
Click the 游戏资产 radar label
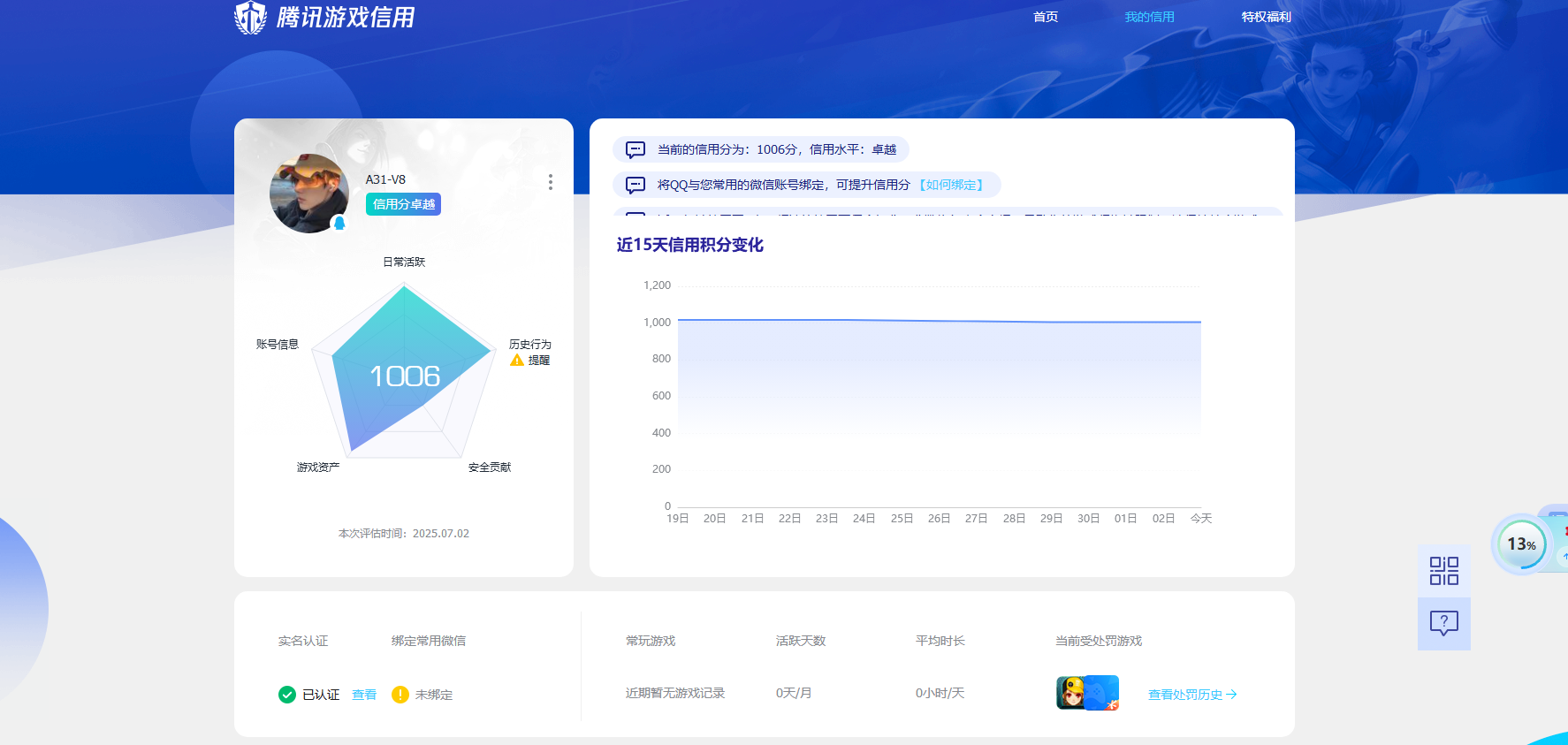[318, 467]
